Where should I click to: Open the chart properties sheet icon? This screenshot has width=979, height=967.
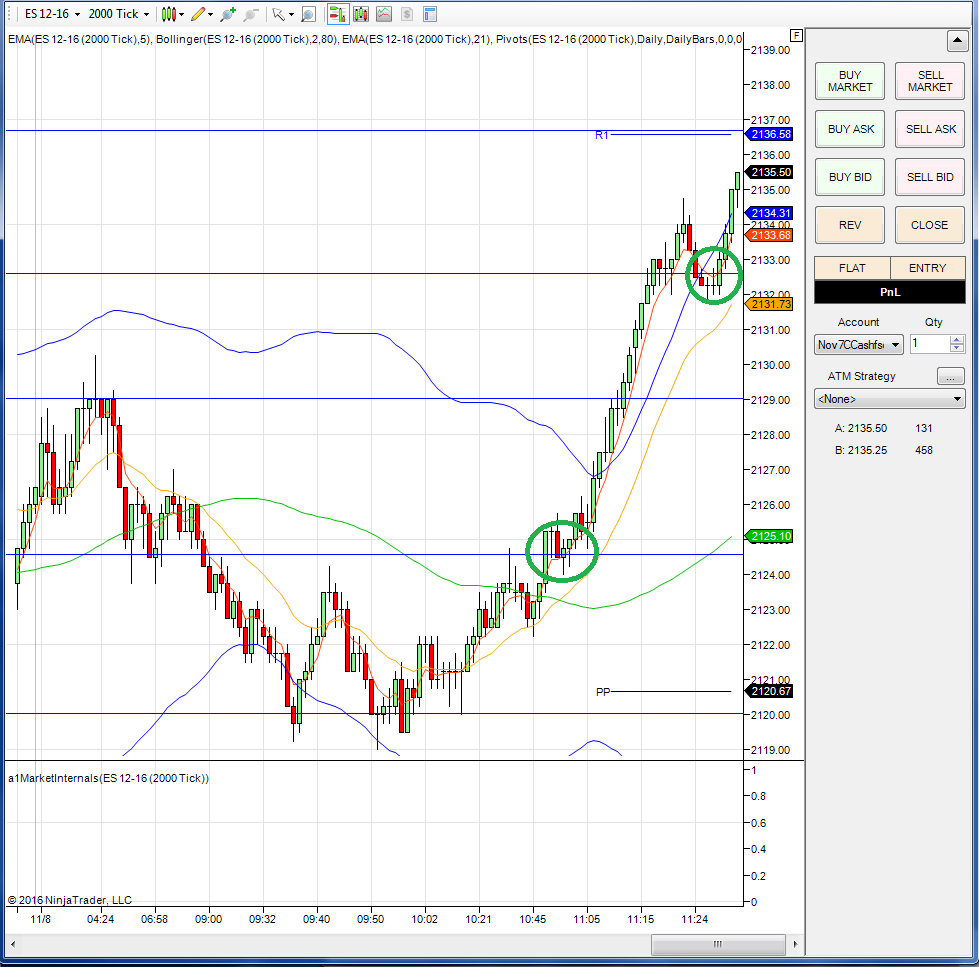[x=430, y=14]
